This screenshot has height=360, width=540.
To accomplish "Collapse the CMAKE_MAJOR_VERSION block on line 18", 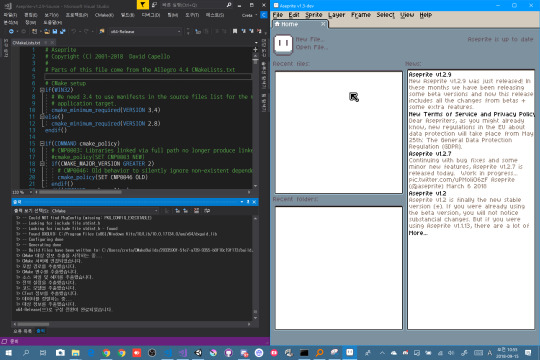I will [42, 164].
